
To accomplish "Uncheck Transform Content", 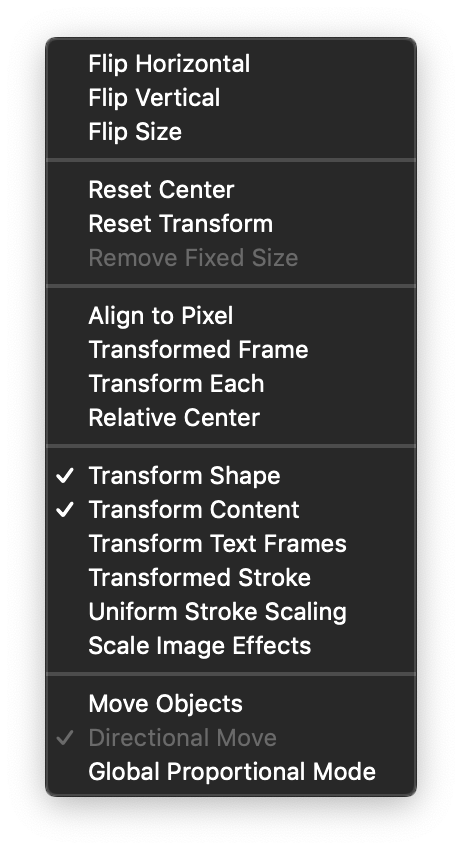I will click(x=231, y=510).
